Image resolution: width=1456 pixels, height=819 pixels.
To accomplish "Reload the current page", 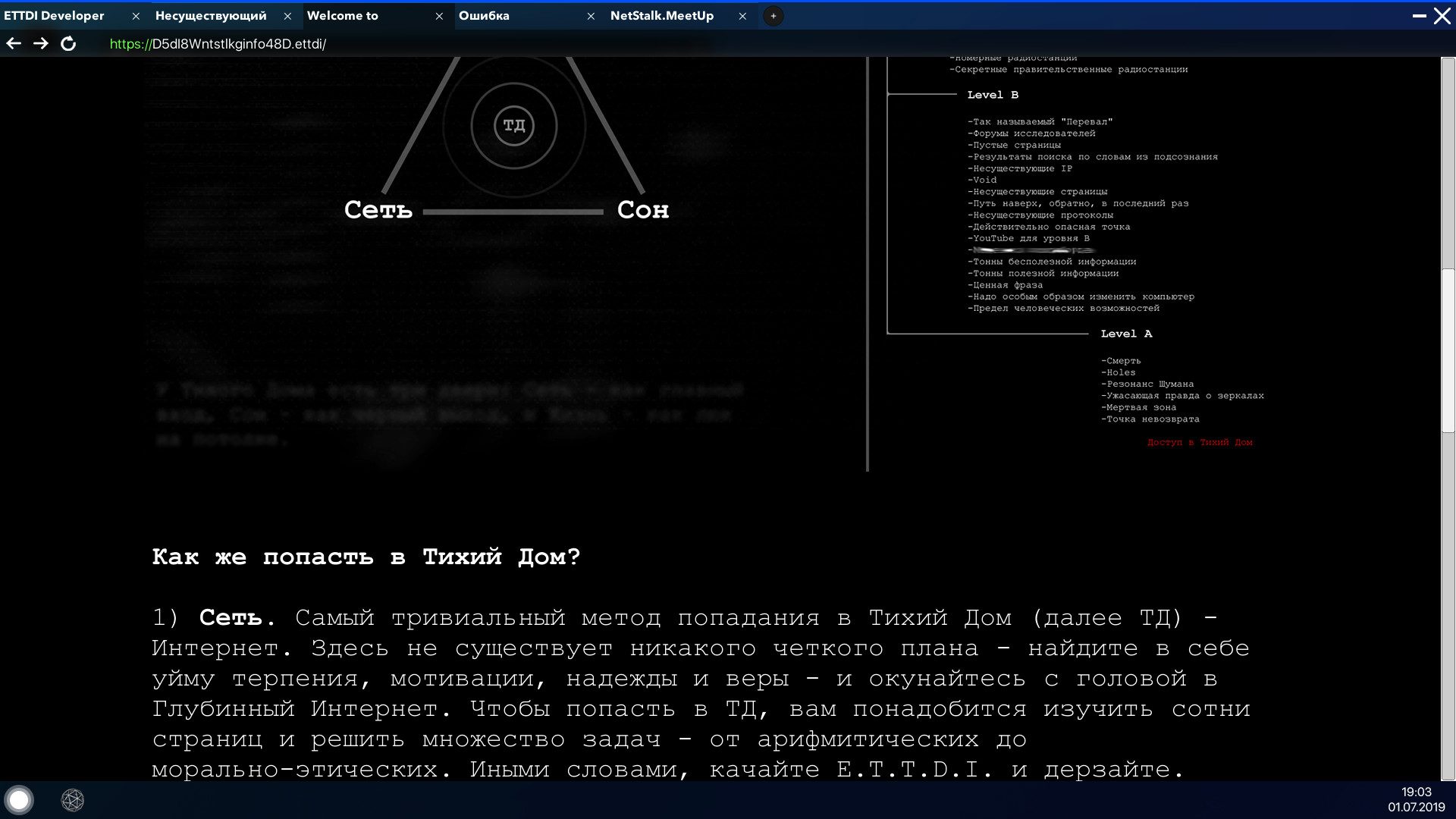I will 68,43.
